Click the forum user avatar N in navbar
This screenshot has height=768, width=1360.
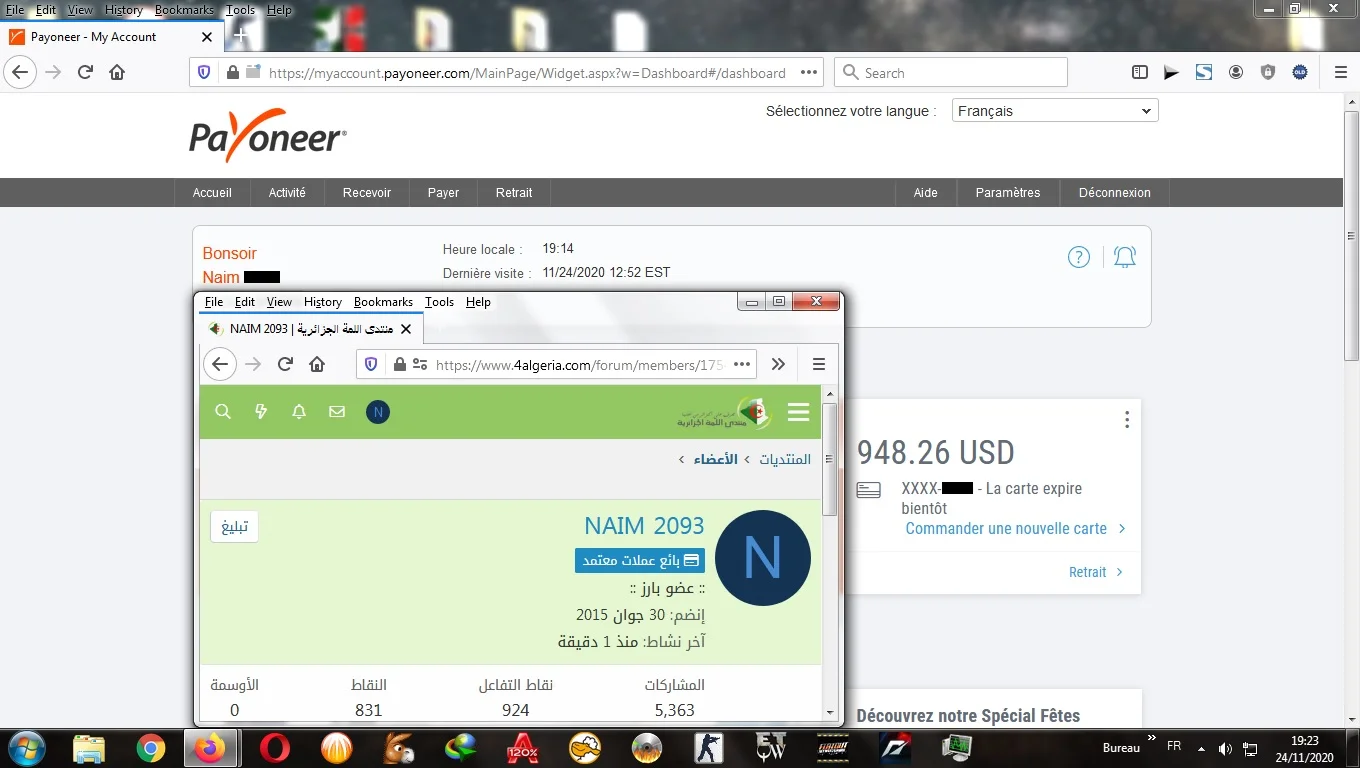coord(378,412)
